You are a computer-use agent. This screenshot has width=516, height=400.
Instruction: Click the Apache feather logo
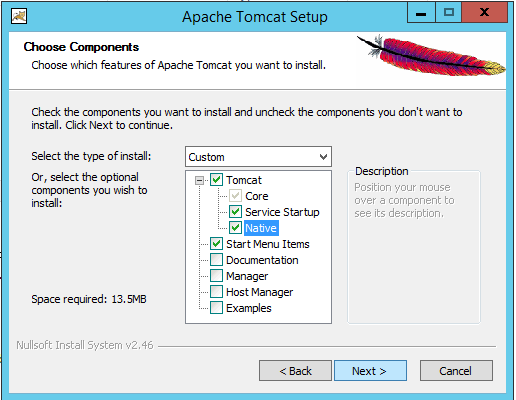(432, 55)
